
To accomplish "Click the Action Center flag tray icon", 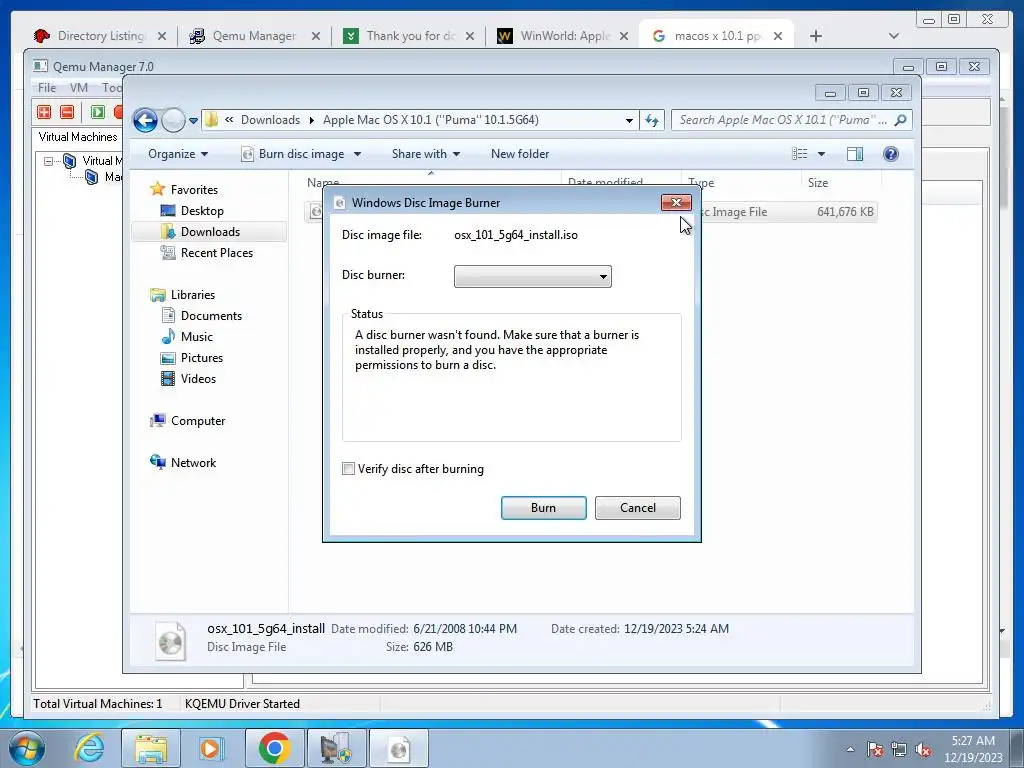I will pyautogui.click(x=875, y=750).
